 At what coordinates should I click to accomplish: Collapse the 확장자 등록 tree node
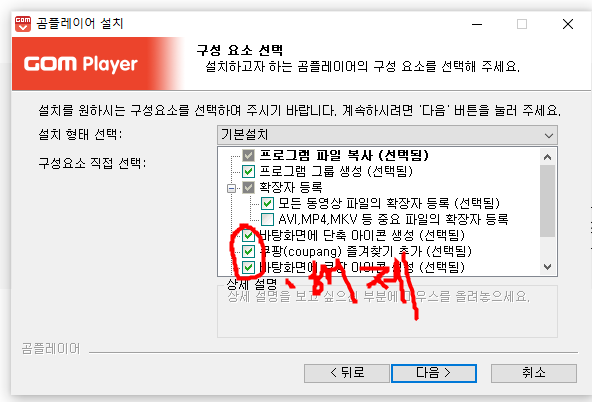231,188
